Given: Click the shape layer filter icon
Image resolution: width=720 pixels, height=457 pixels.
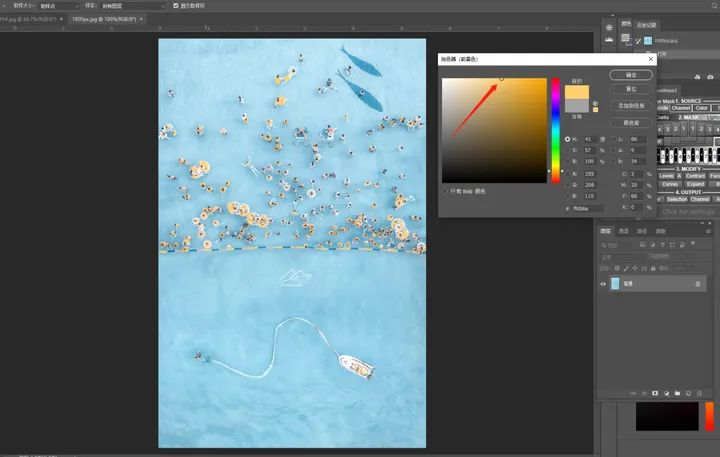Looking at the screenshot, I should coord(672,245).
